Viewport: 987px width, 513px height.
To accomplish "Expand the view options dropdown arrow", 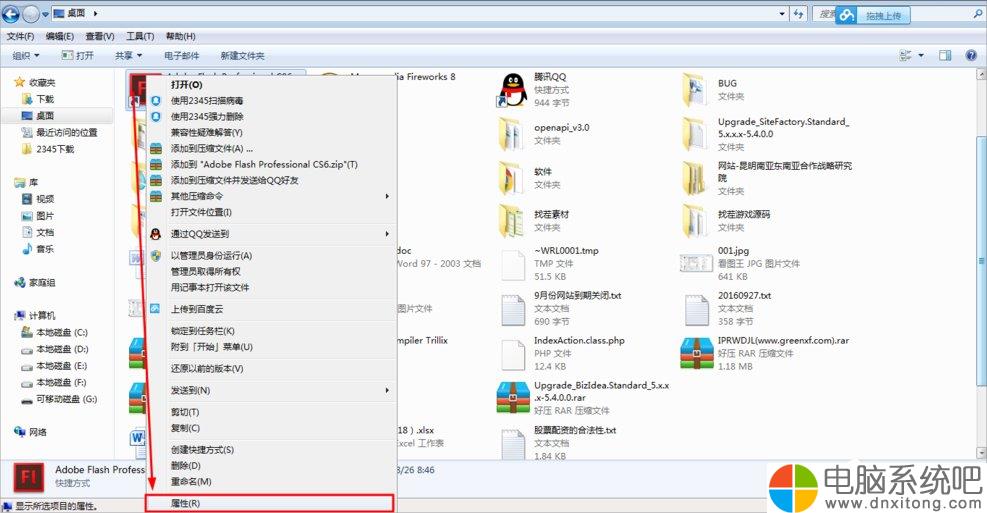I will 921,55.
